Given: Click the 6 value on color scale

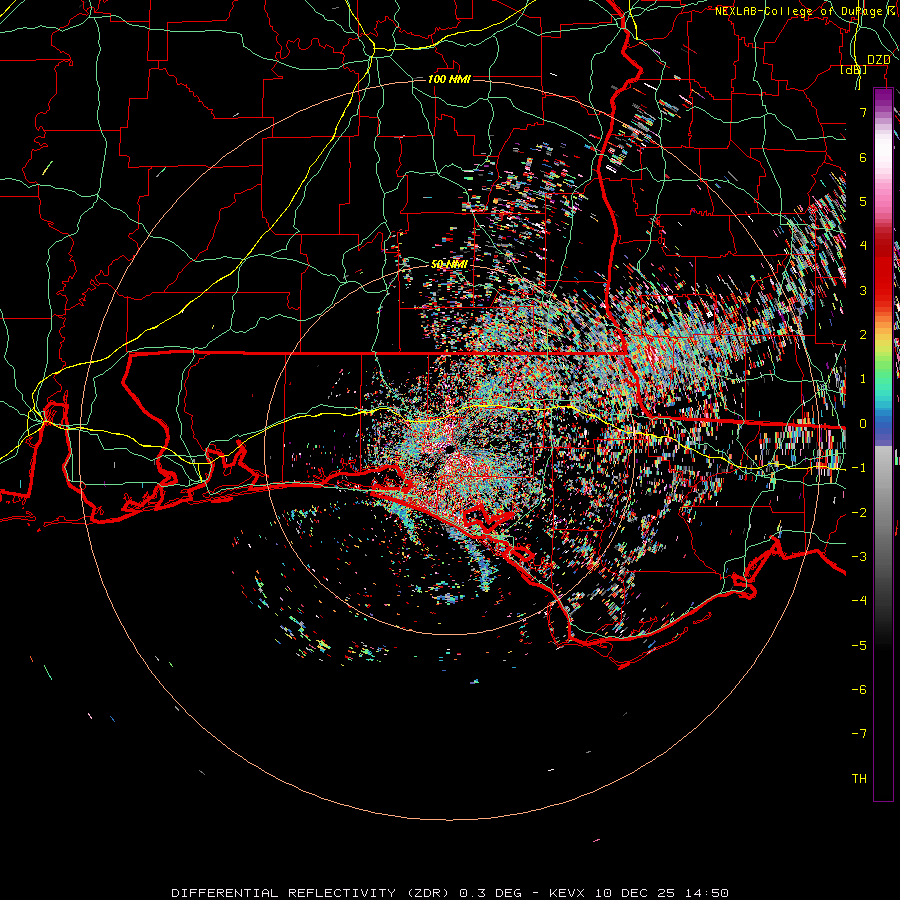Looking at the screenshot, I should pyautogui.click(x=863, y=157).
